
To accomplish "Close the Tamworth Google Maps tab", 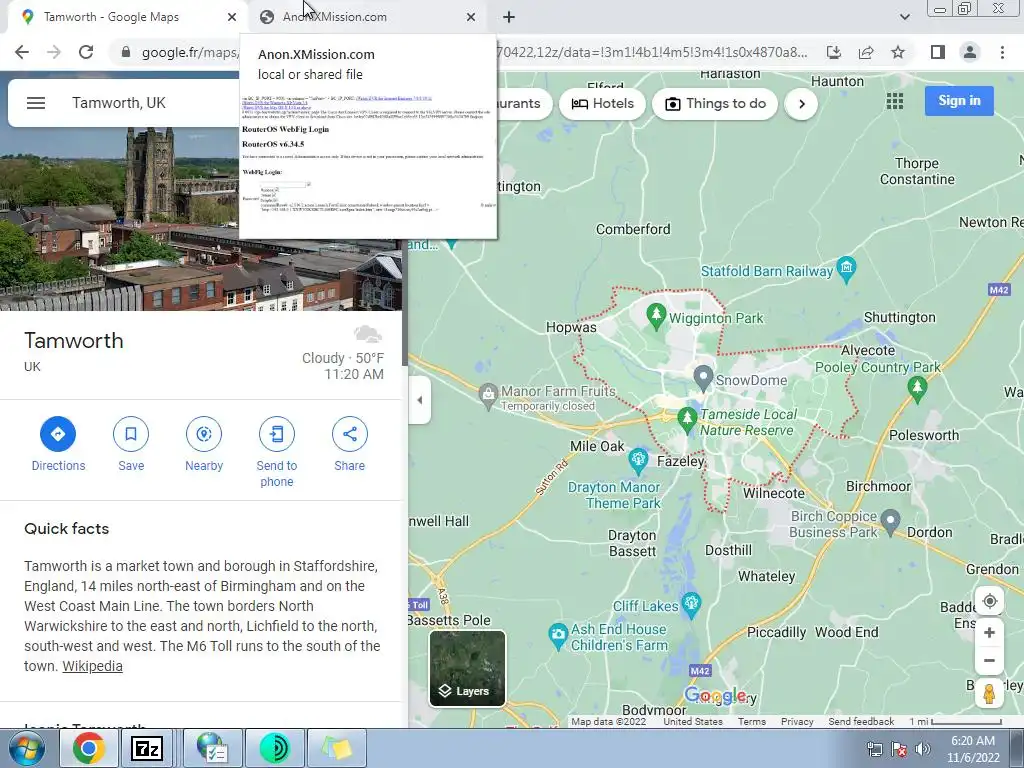I will (232, 17).
